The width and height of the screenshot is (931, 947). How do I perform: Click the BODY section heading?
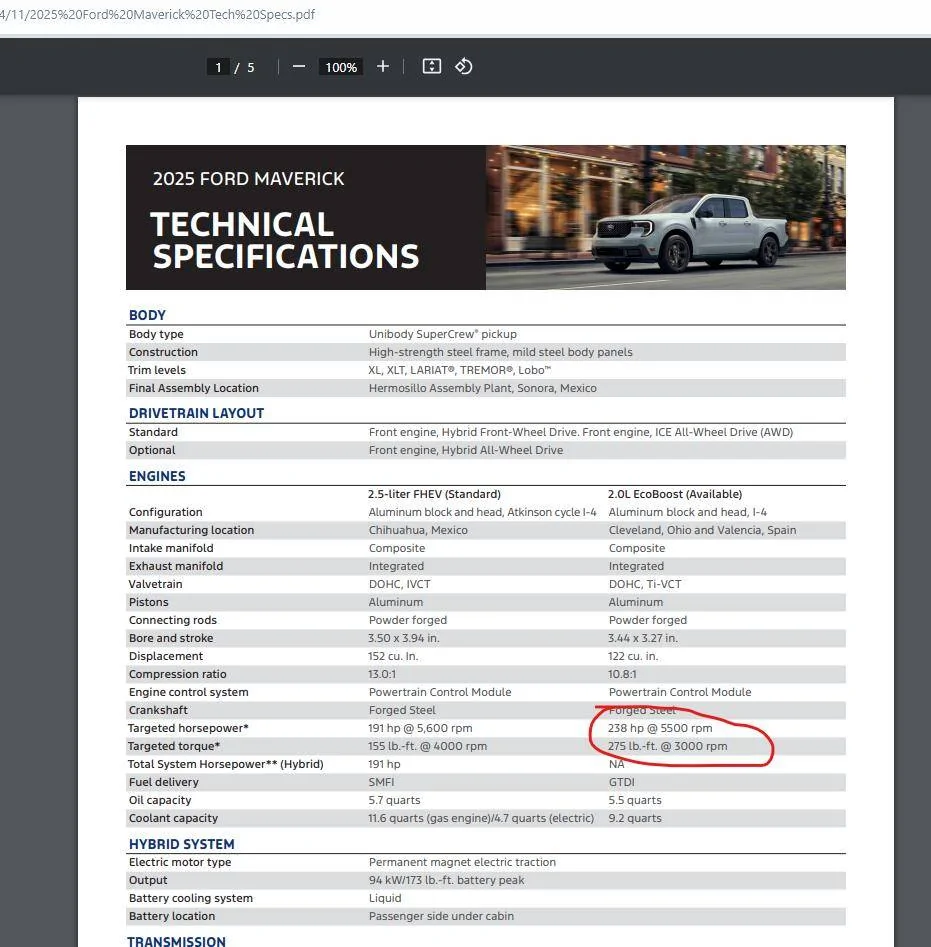[x=147, y=315]
